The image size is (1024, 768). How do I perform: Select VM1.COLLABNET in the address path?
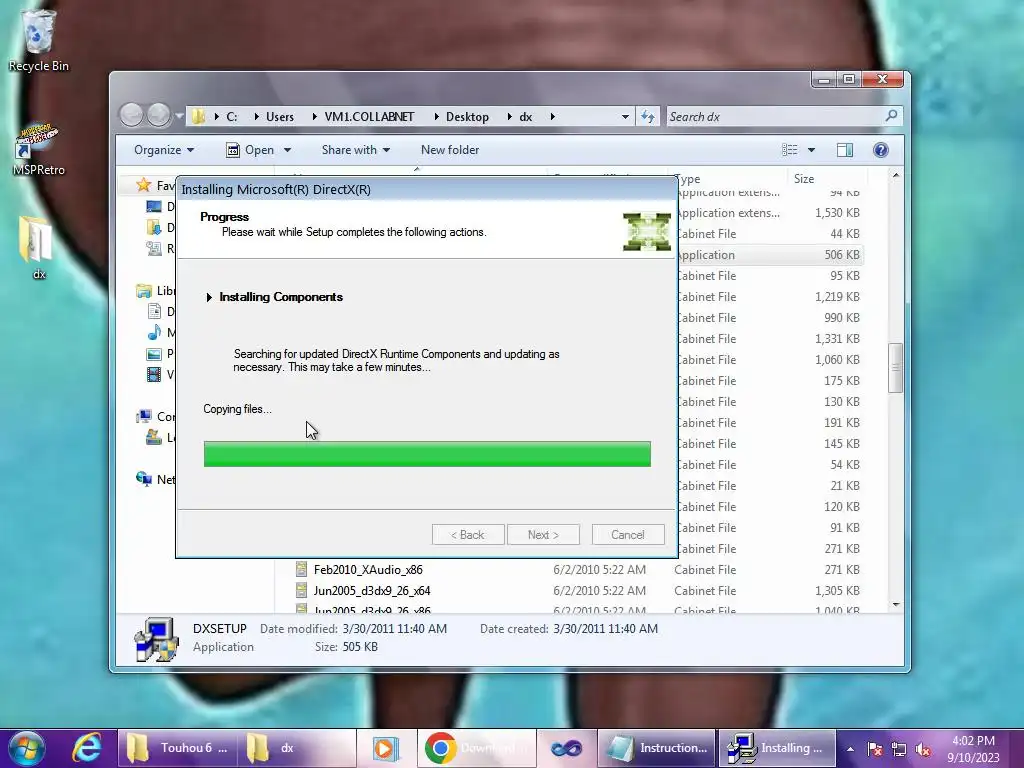369,116
